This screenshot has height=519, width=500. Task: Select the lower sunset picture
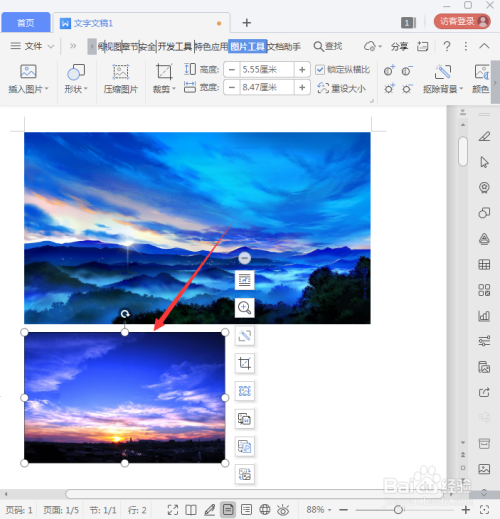(x=125, y=397)
